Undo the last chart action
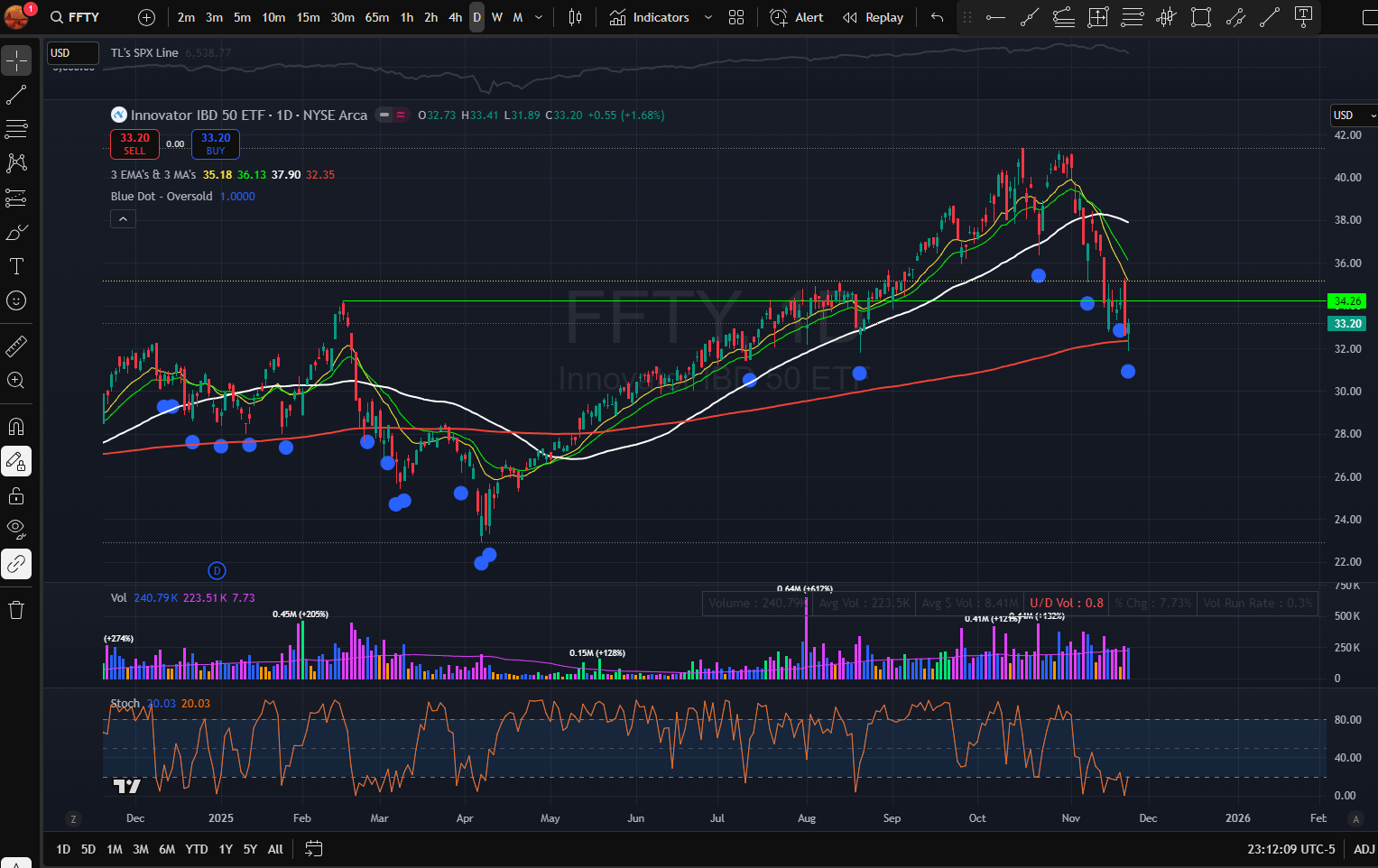 (938, 17)
